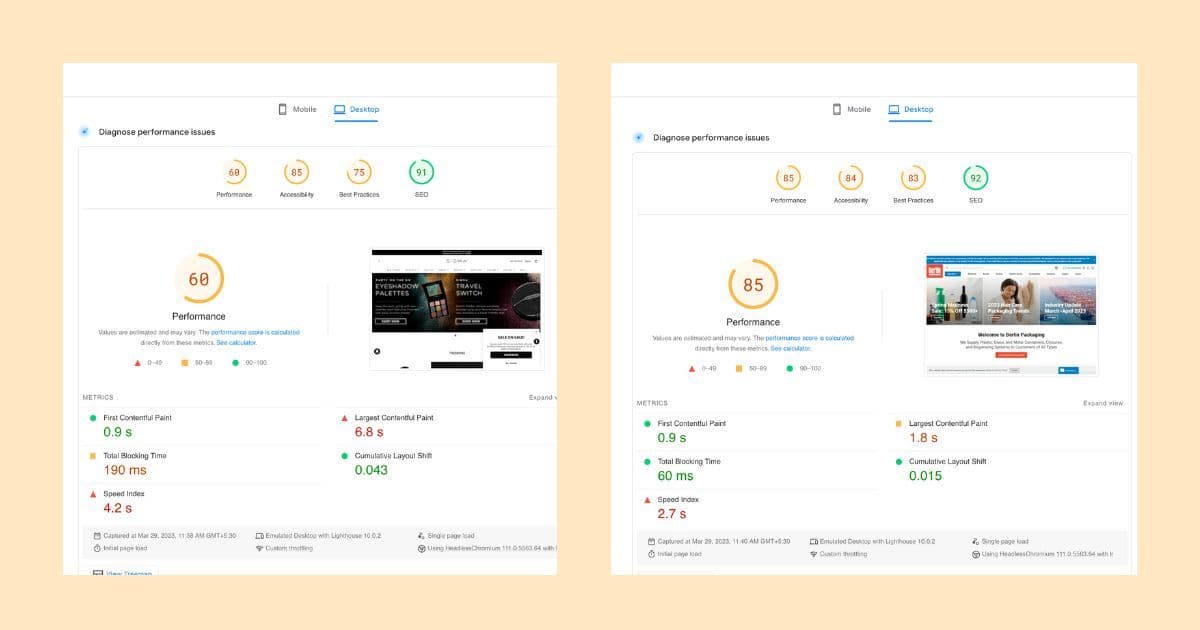The image size is (1200, 630).
Task: Click the Accessibility score 85 gauge in left report
Action: tap(296, 172)
